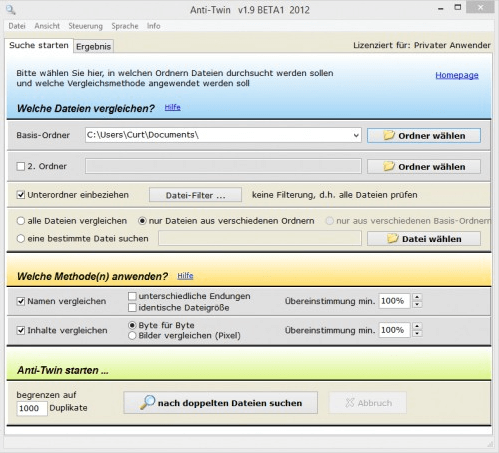Toggle Inhalte vergleichen checkbox

[x=21, y=330]
